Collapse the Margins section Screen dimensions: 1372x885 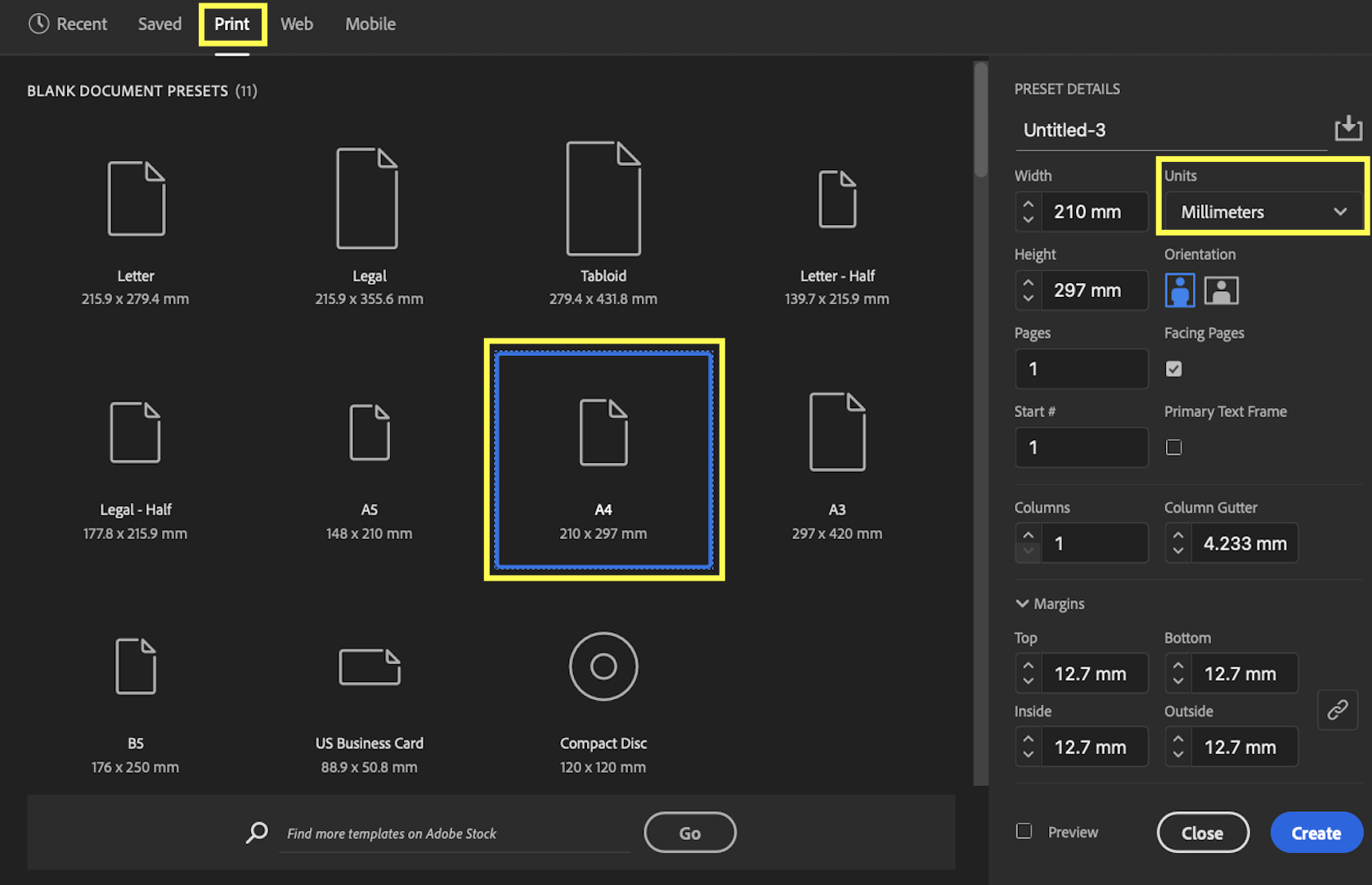click(x=1022, y=604)
